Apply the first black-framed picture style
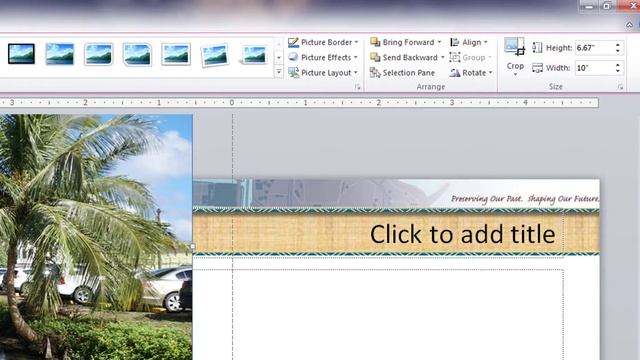 coord(21,54)
